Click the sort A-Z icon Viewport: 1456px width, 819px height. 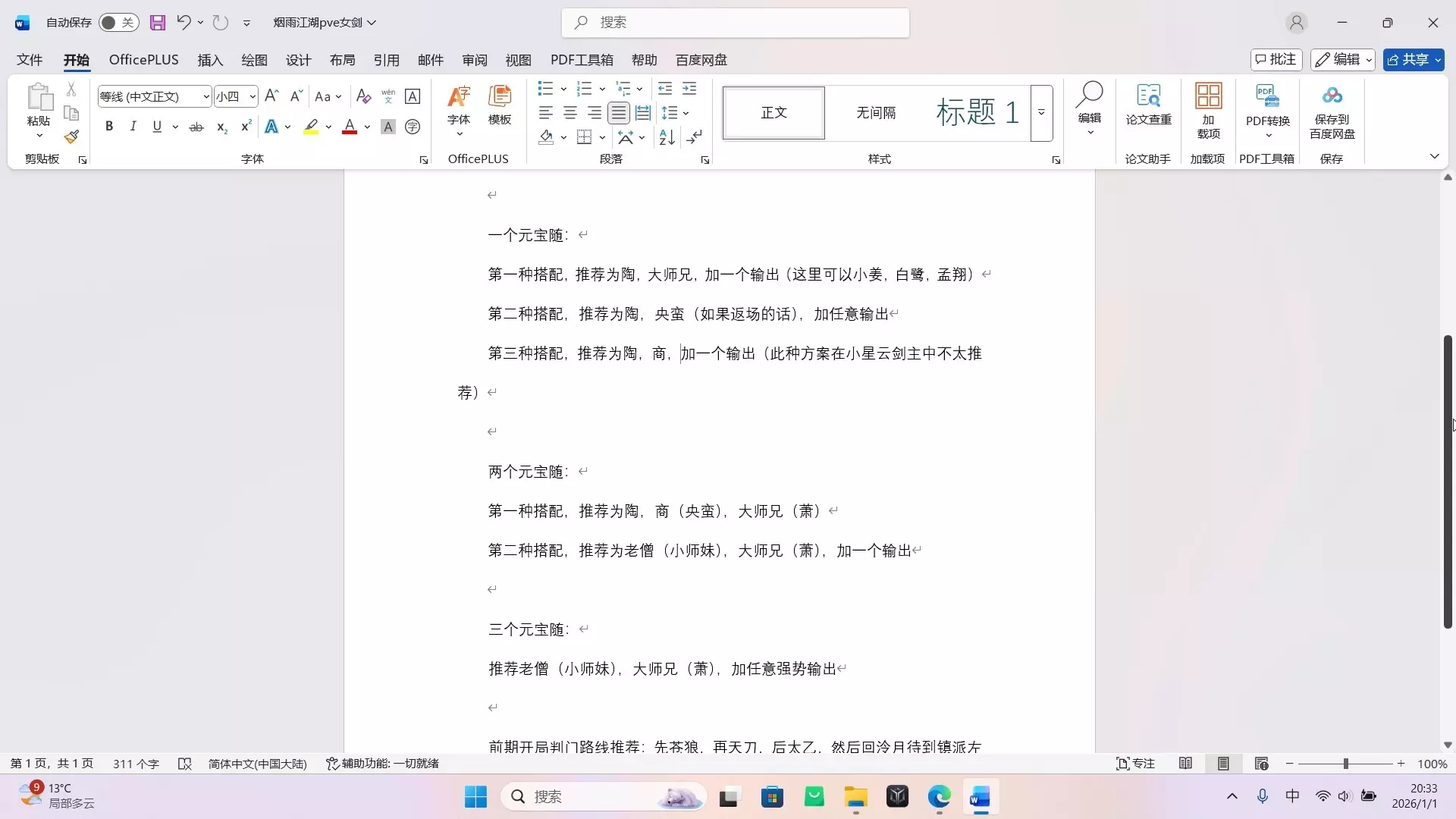coord(667,137)
